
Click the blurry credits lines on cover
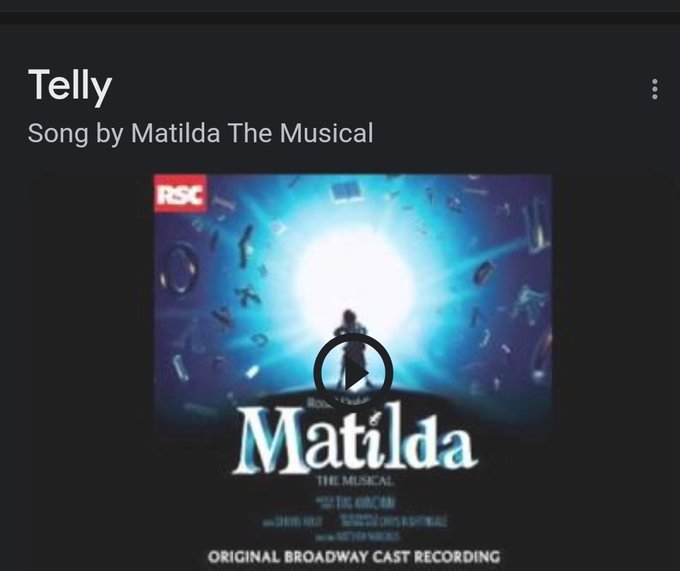[355, 519]
